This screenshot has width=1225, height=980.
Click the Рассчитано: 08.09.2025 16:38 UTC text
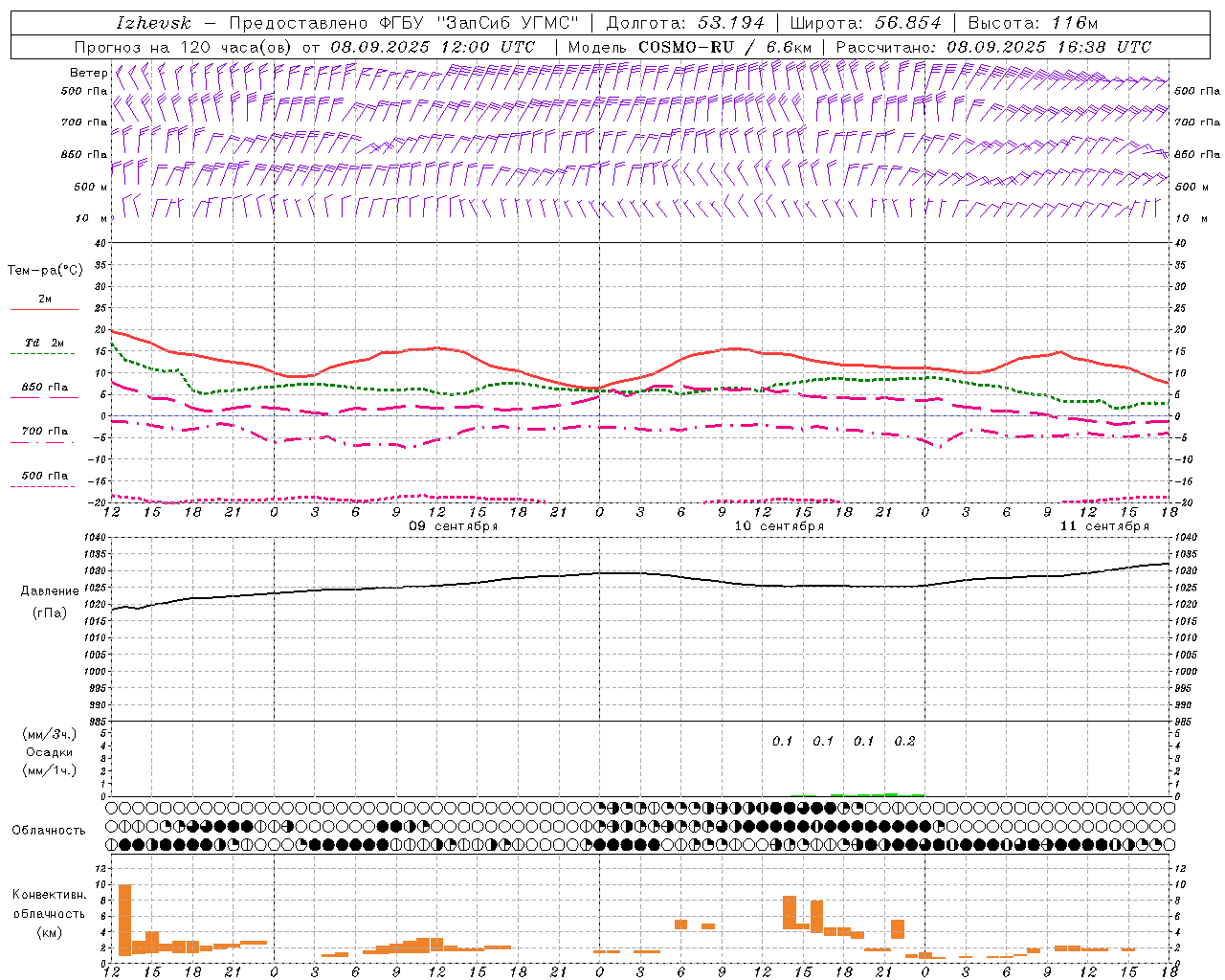point(993,47)
